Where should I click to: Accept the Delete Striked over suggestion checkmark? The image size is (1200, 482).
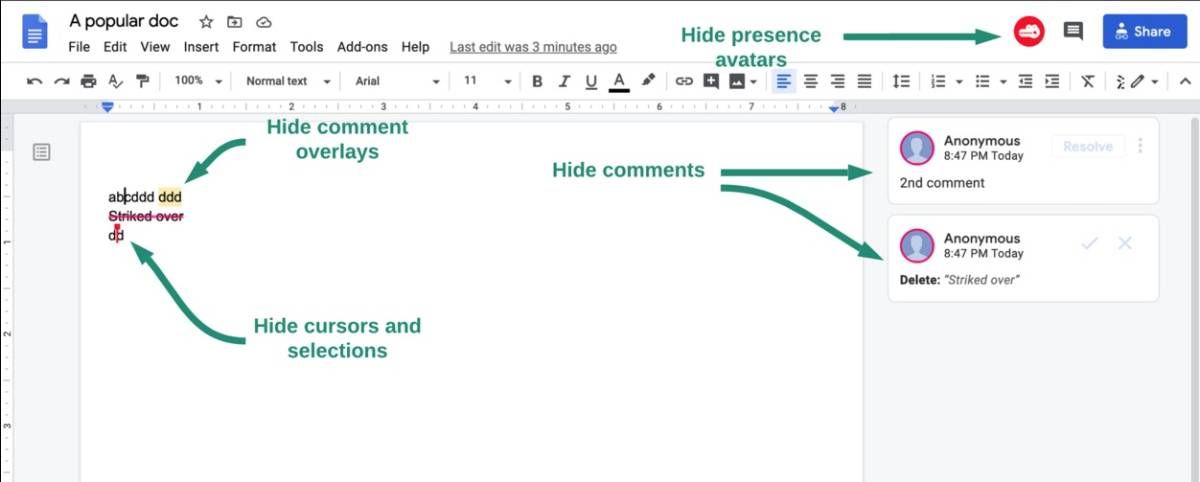[1089, 243]
